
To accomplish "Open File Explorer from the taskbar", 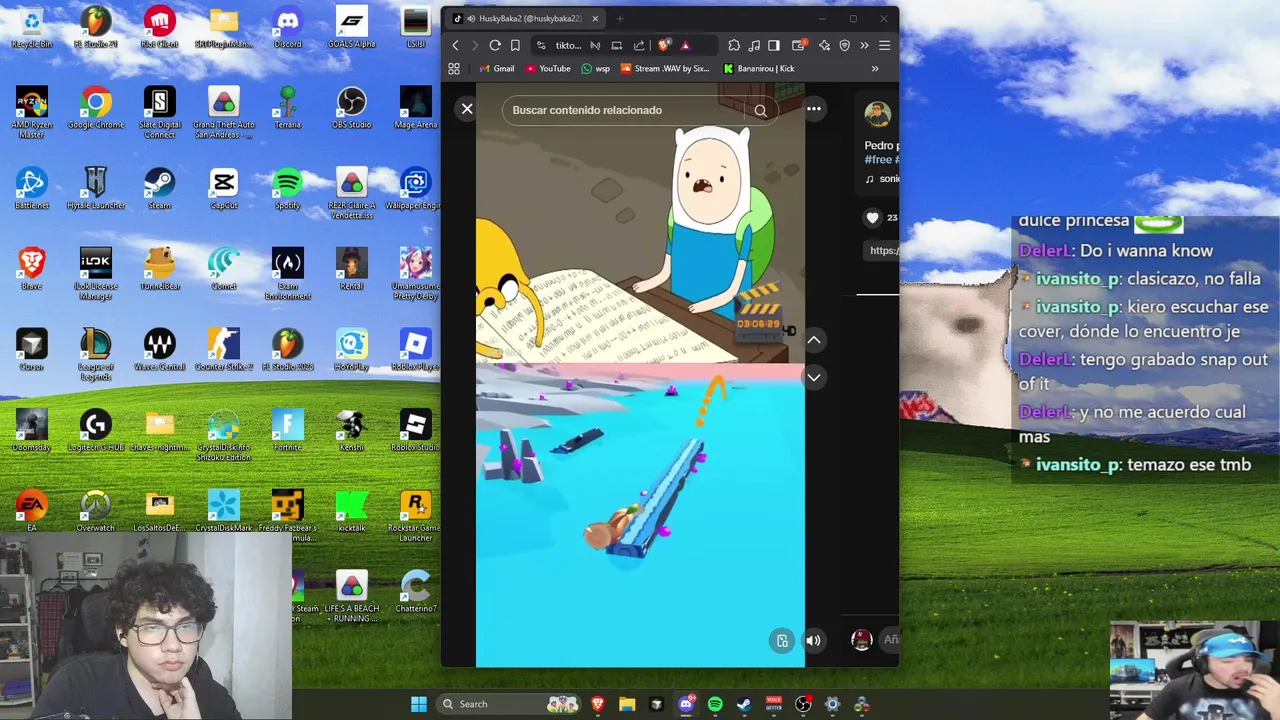I will coord(627,704).
